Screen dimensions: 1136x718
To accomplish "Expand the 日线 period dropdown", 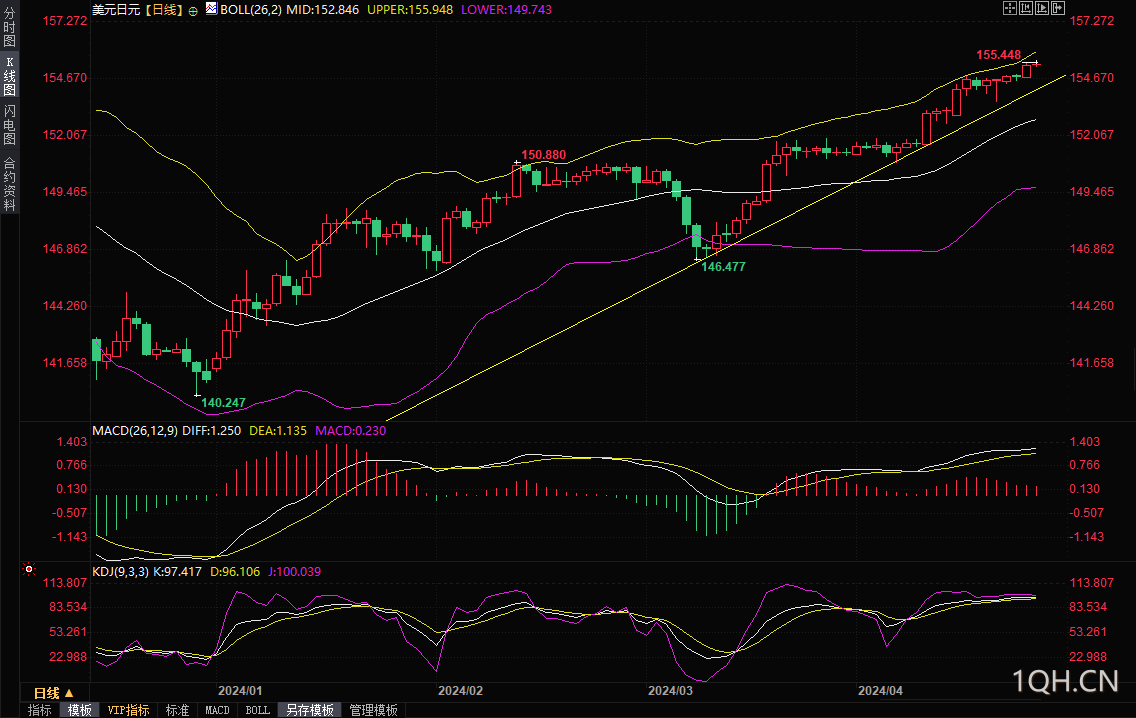I will [x=54, y=693].
